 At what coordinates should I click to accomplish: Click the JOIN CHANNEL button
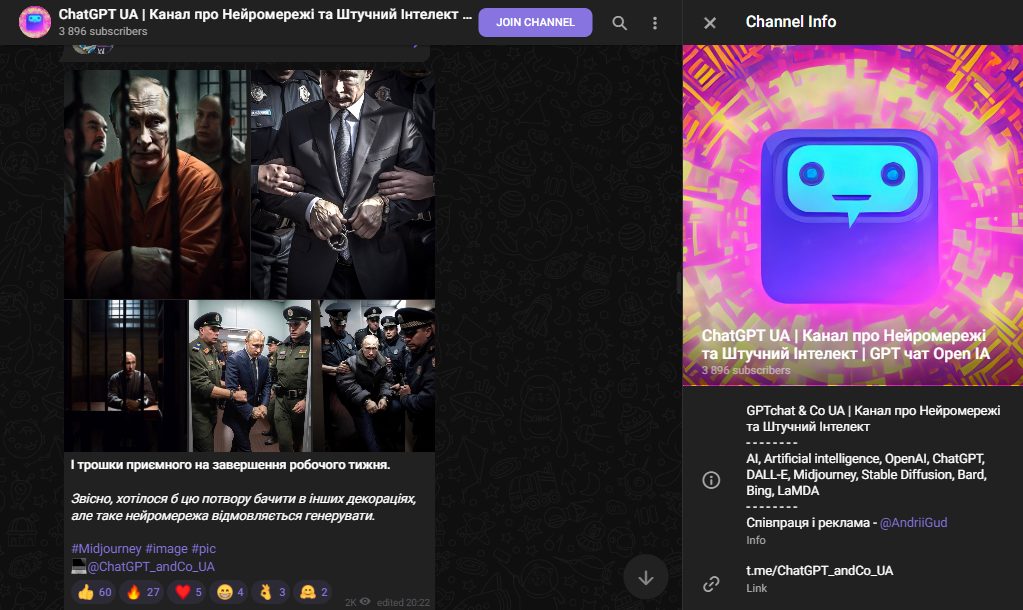(535, 23)
